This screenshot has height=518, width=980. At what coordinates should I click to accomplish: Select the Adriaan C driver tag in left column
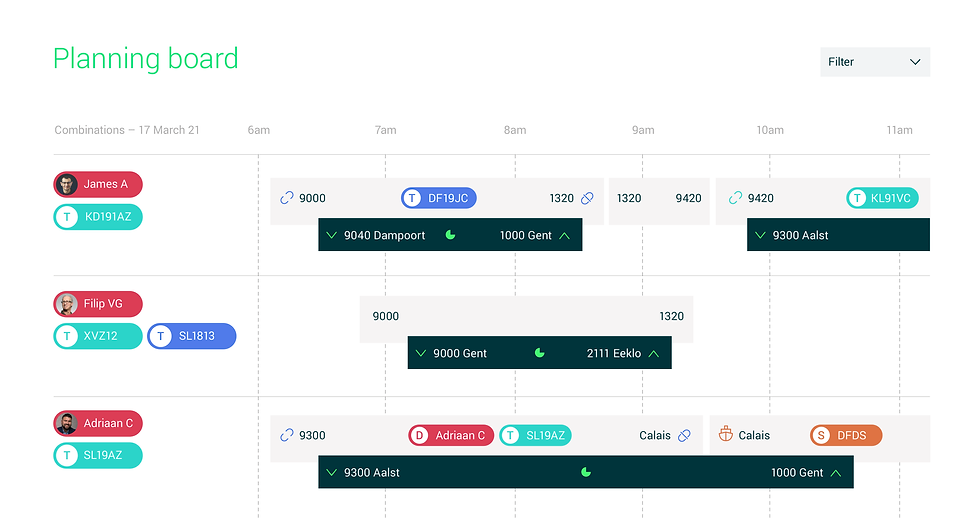(x=98, y=423)
